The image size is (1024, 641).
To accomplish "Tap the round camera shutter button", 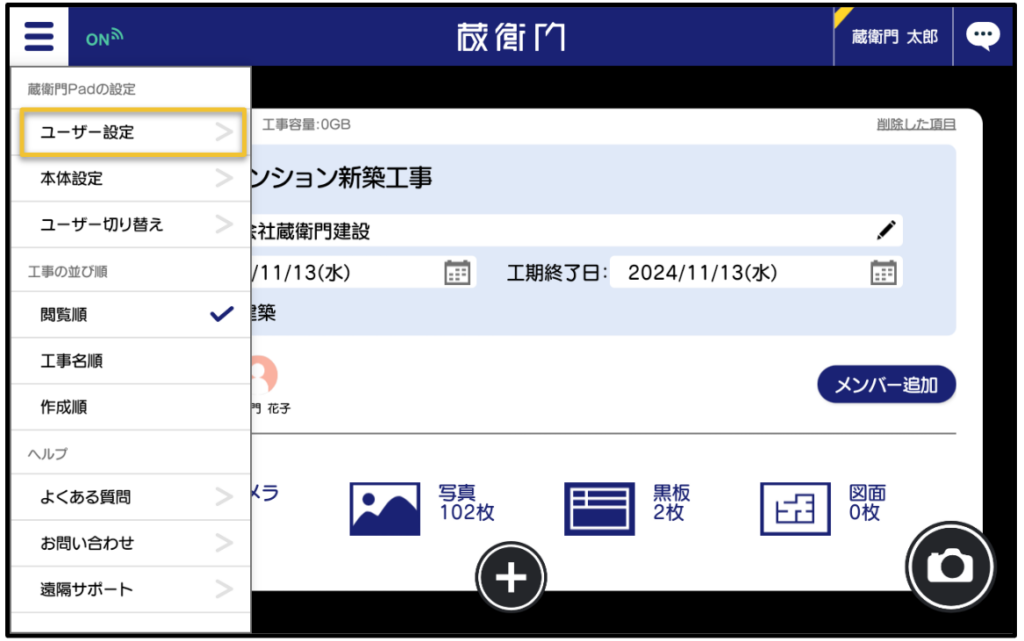I will tap(949, 566).
